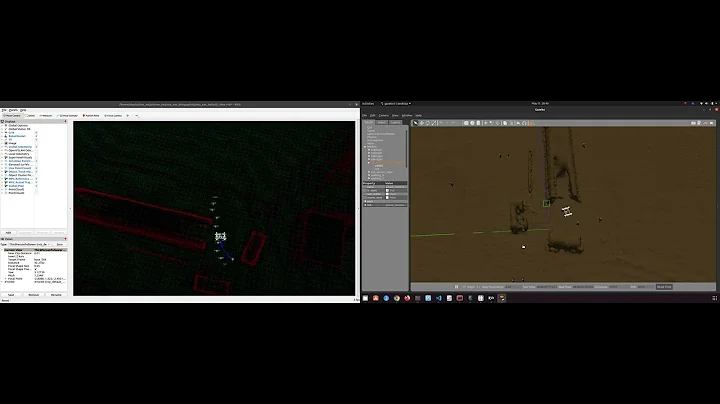
Task: Insert a box shape in Gazebo
Action: [x=466, y=123]
